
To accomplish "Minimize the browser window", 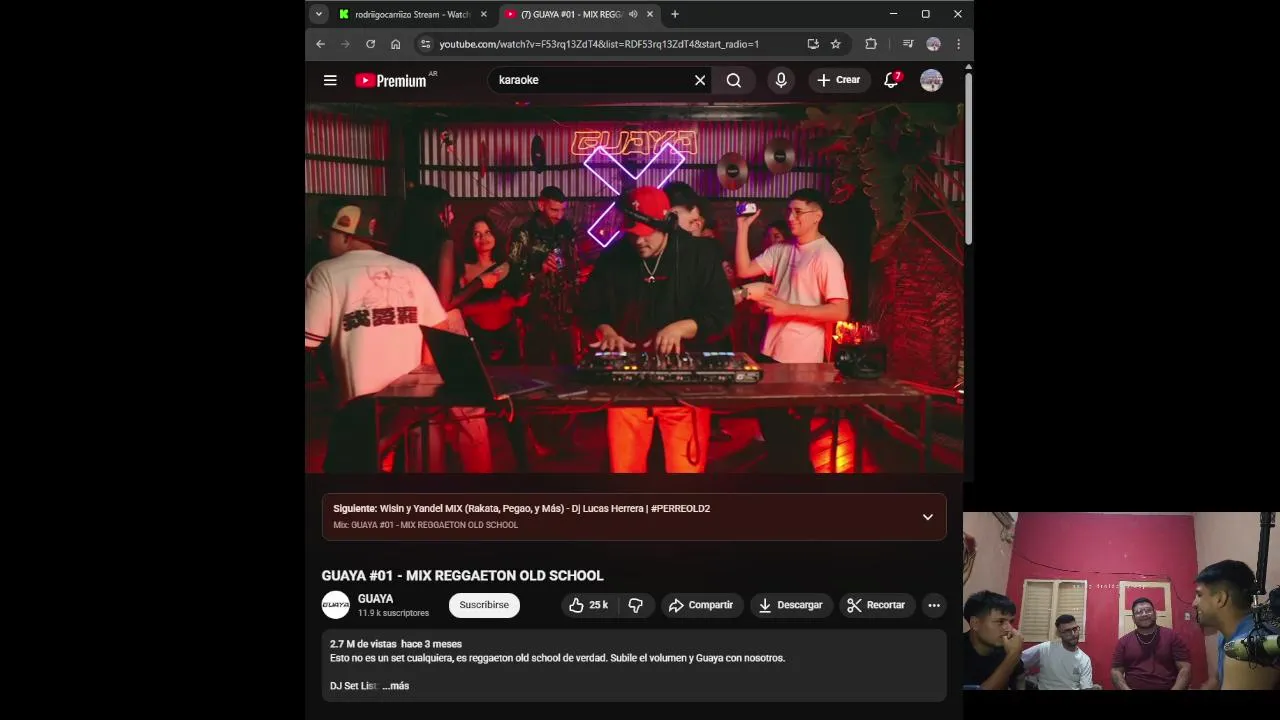I will [x=893, y=14].
